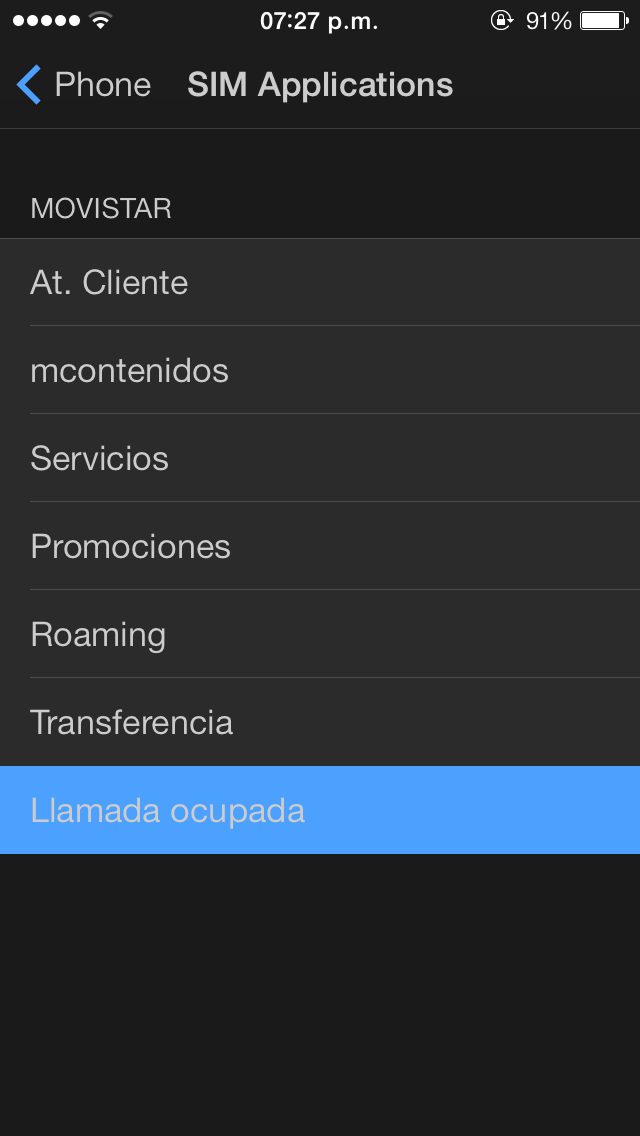Go back via the Phone label
640x1136 pixels.
[x=102, y=85]
